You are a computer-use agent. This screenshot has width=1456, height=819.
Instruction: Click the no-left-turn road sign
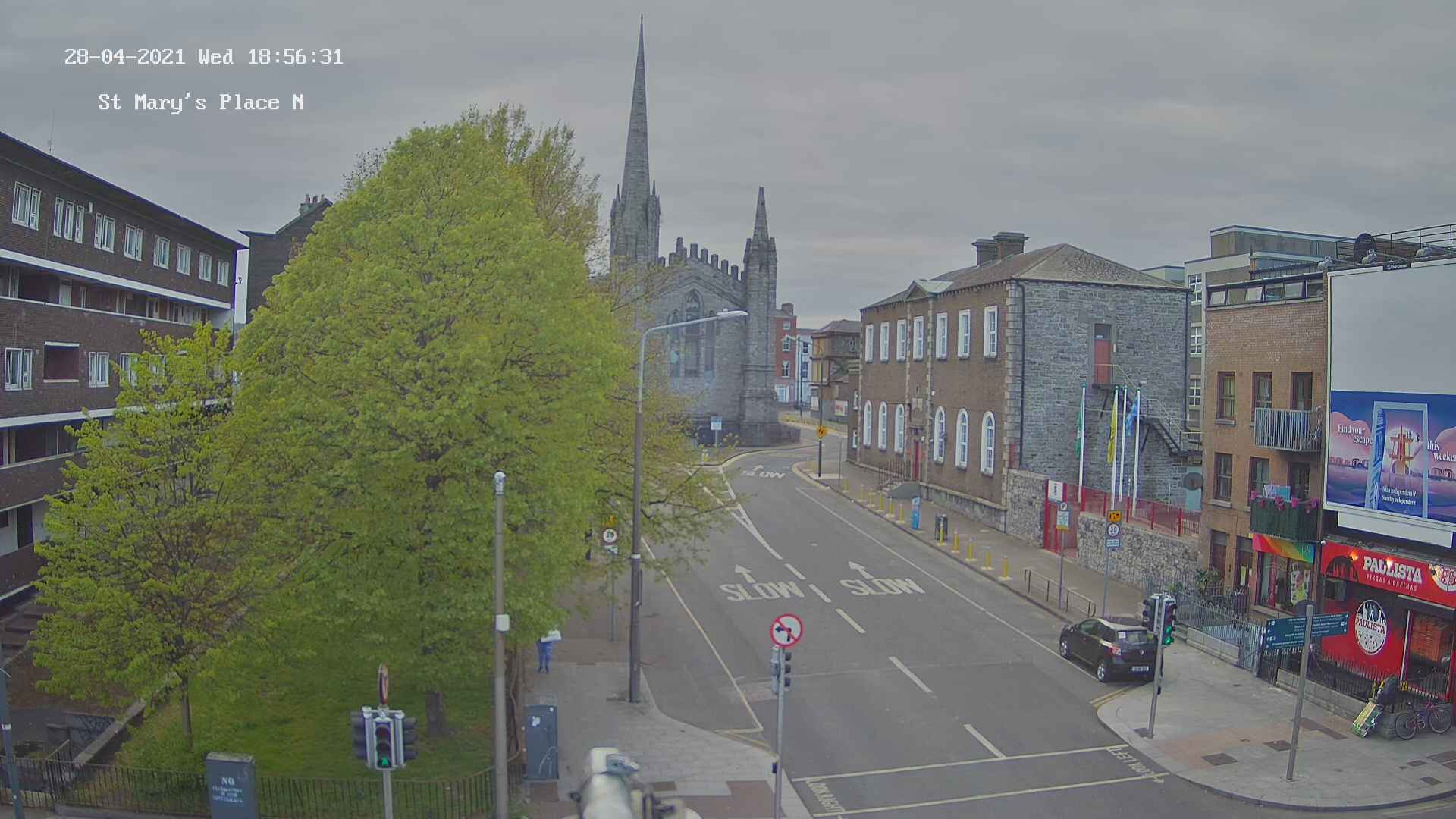[786, 630]
